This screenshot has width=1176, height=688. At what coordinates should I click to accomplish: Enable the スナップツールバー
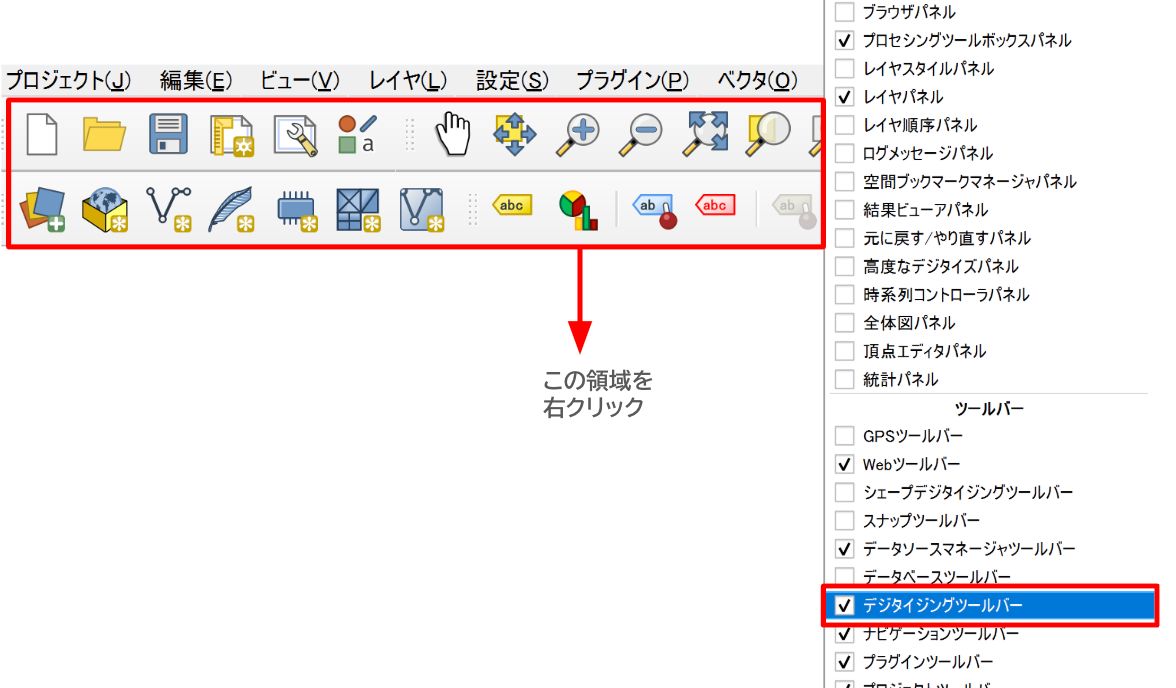[x=844, y=521]
